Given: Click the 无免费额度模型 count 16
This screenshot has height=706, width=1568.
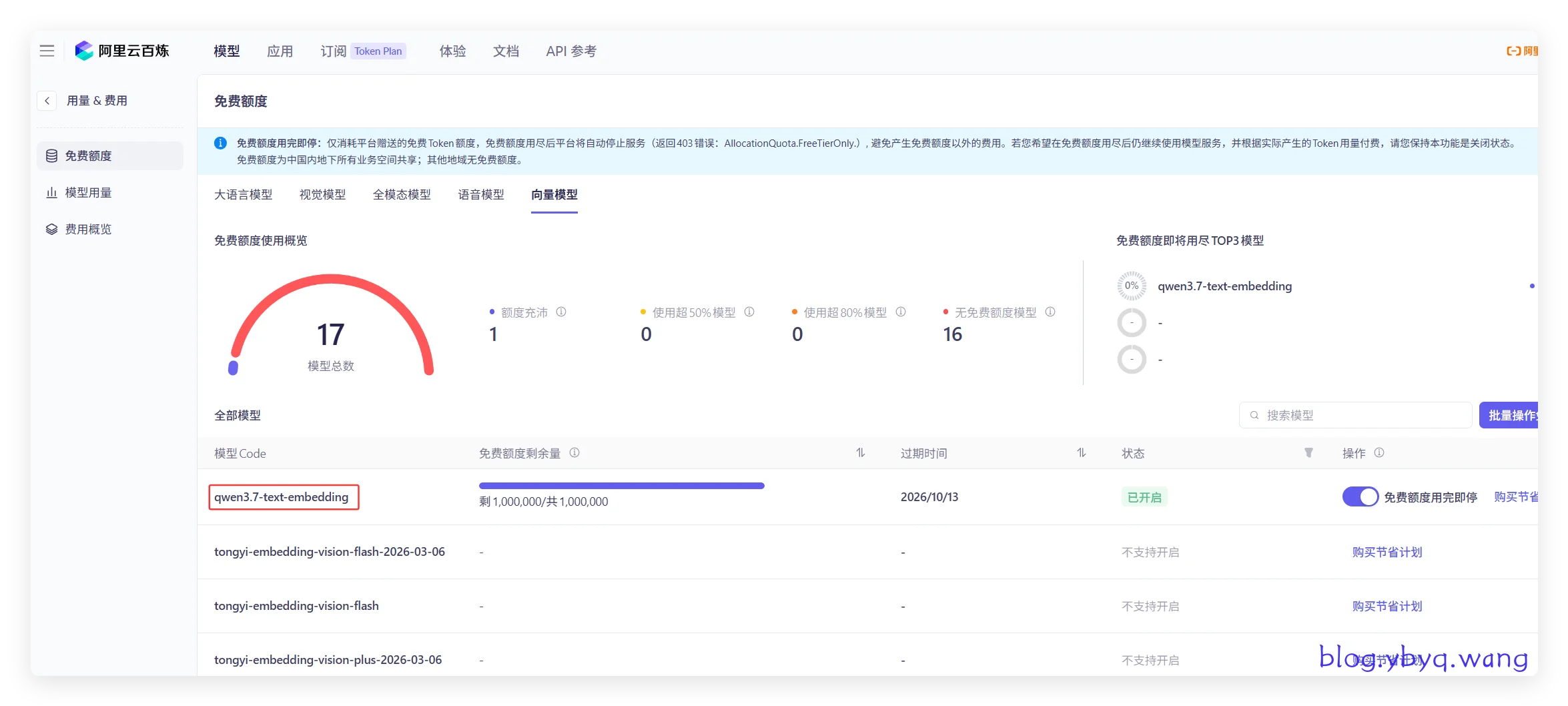Looking at the screenshot, I should click(x=953, y=334).
